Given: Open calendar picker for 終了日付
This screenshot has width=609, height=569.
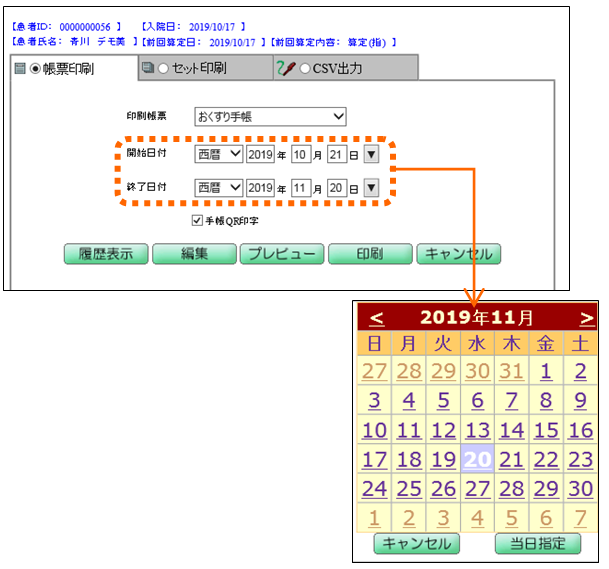Looking at the screenshot, I should pyautogui.click(x=371, y=187).
